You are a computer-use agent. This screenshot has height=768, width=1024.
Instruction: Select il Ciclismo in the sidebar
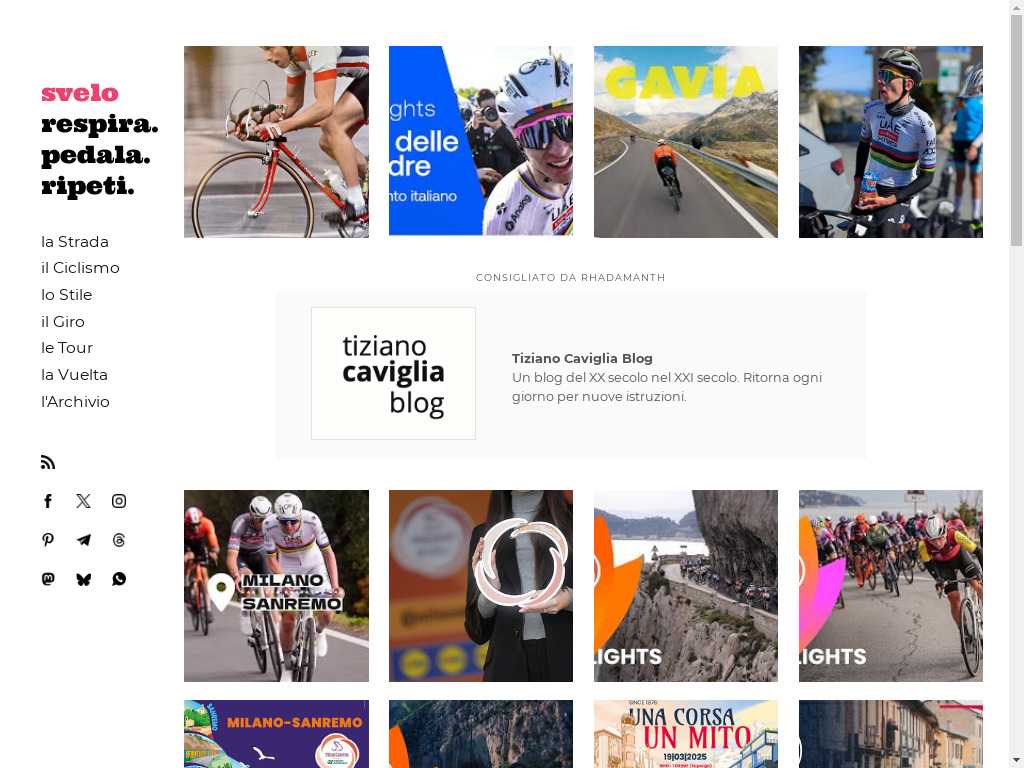tap(80, 268)
